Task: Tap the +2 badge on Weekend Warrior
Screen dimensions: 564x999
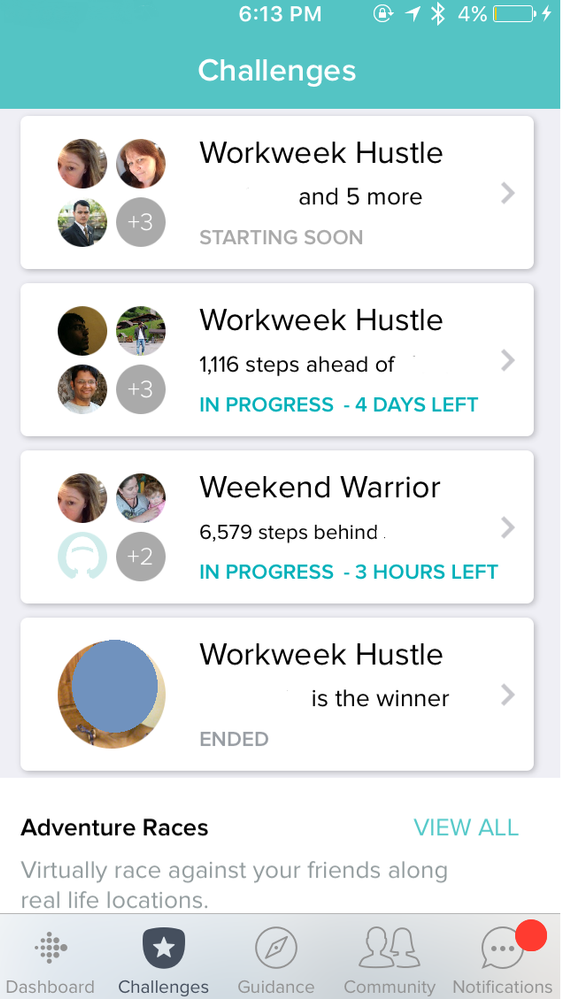Action: coord(141,557)
